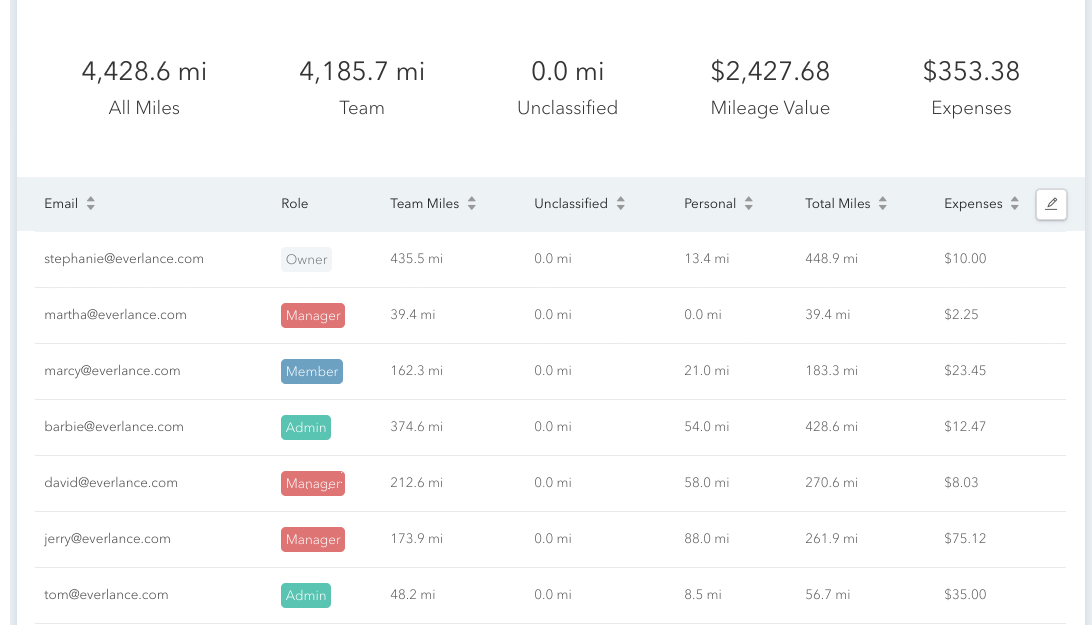Sort by Personal column arrows

click(x=749, y=204)
